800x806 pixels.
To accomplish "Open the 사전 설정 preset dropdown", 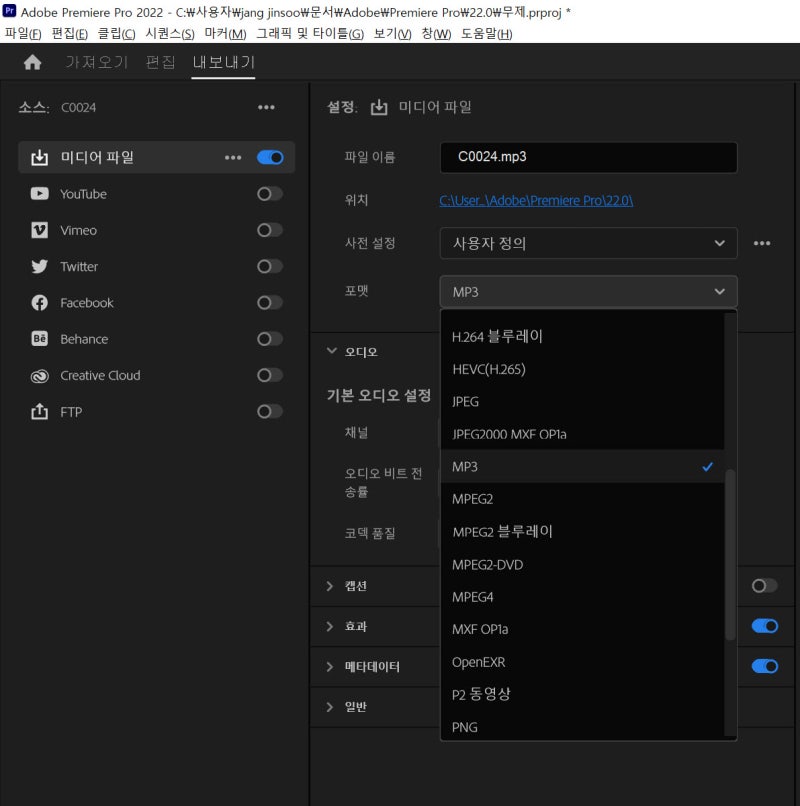I will 589,243.
